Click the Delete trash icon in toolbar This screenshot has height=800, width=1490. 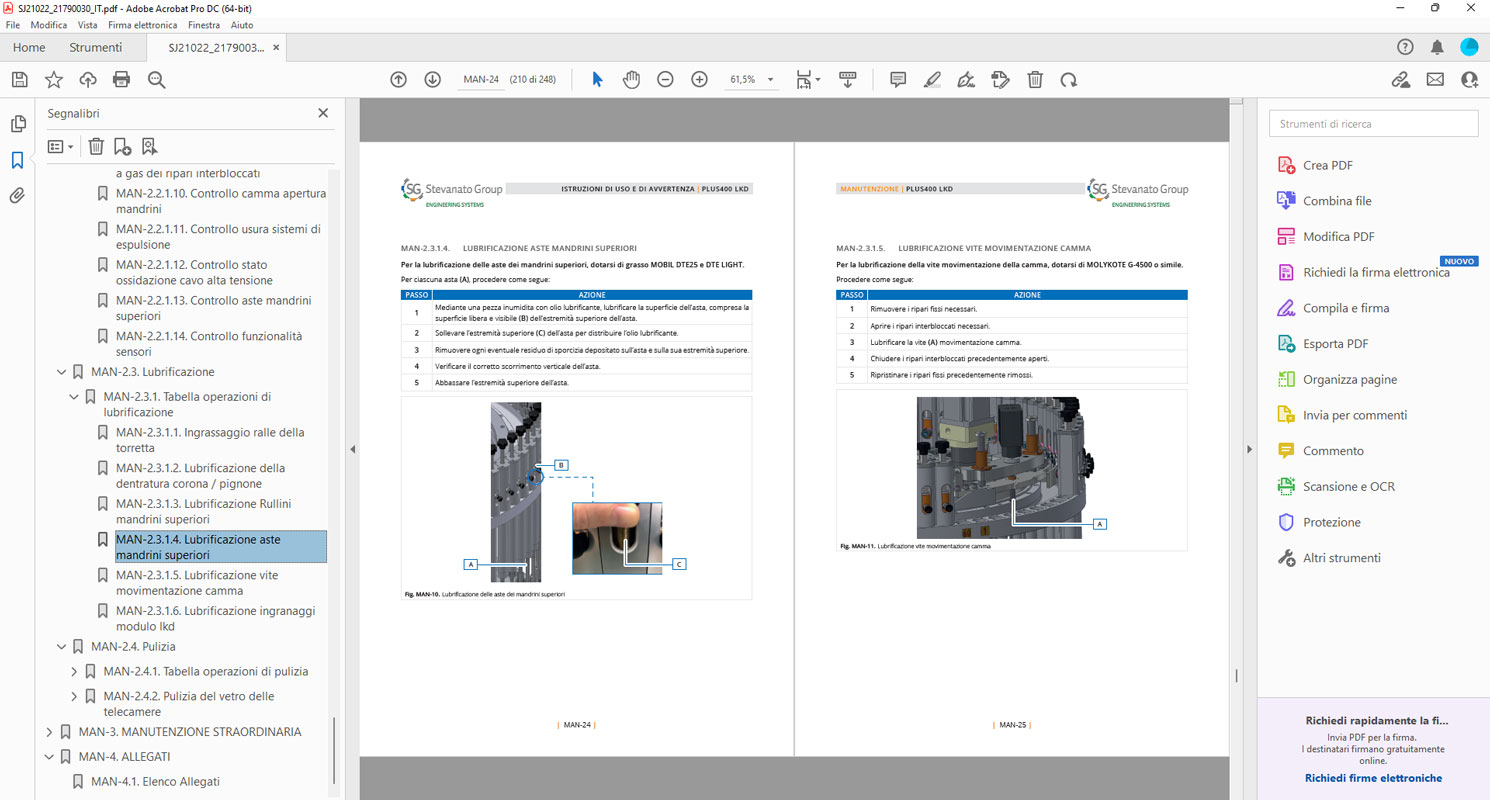click(x=1035, y=80)
